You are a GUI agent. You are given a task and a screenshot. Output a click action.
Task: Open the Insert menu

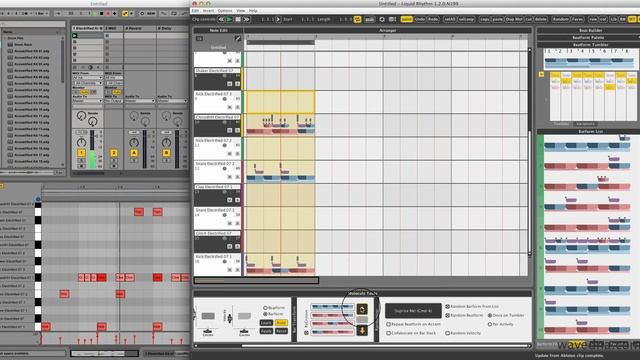click(x=208, y=11)
